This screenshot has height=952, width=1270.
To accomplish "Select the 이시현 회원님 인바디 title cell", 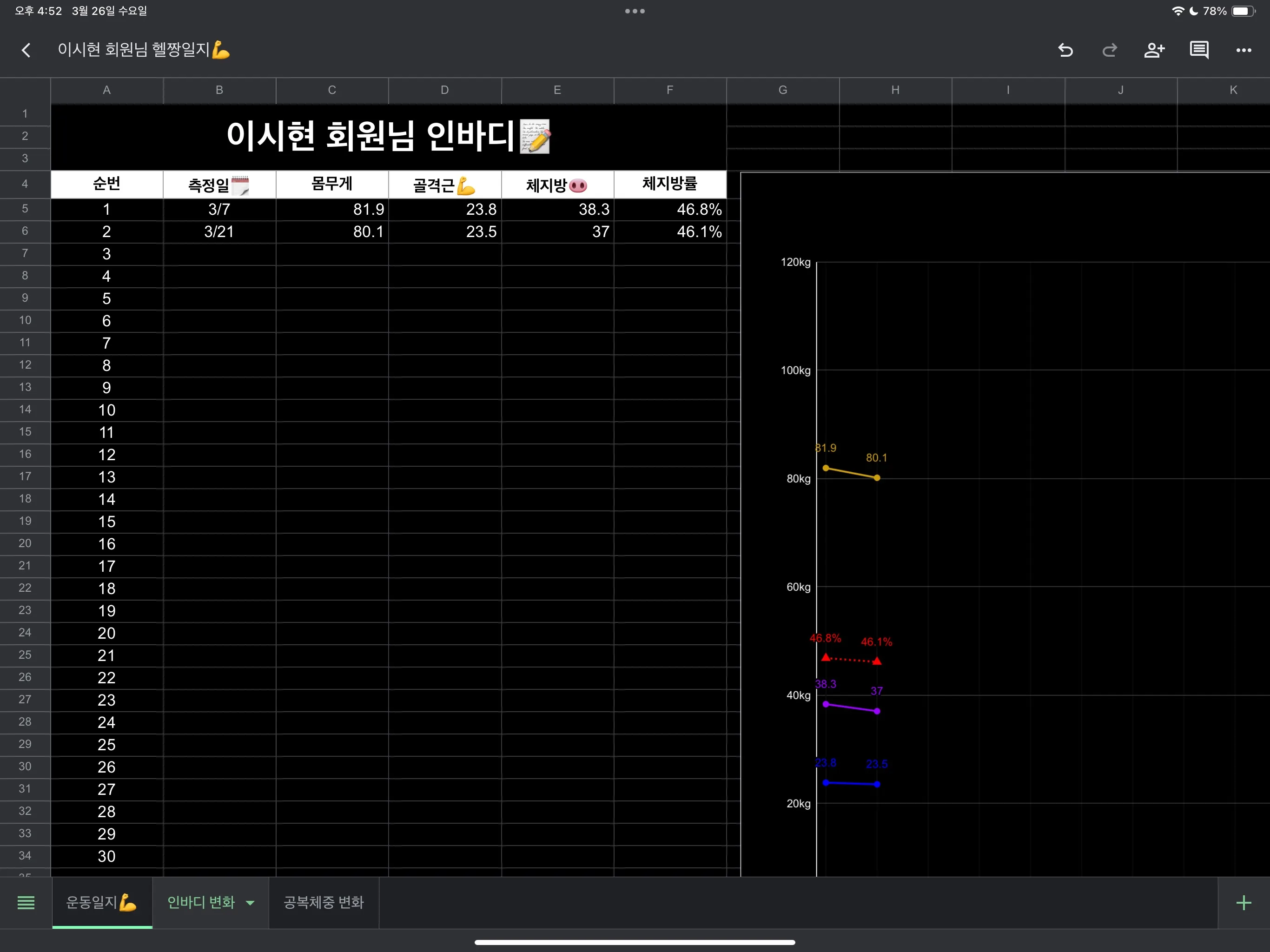I will point(388,137).
